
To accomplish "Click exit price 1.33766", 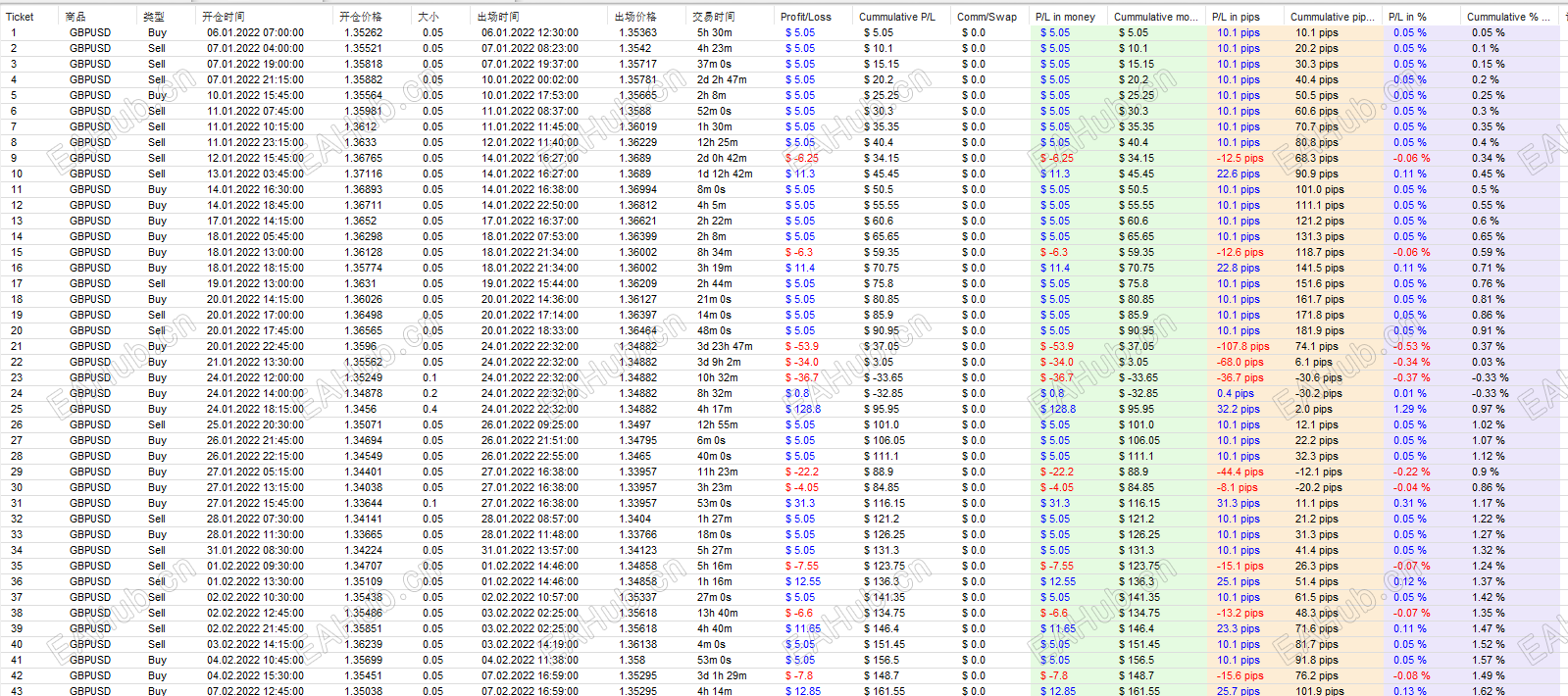I will click(x=638, y=534).
